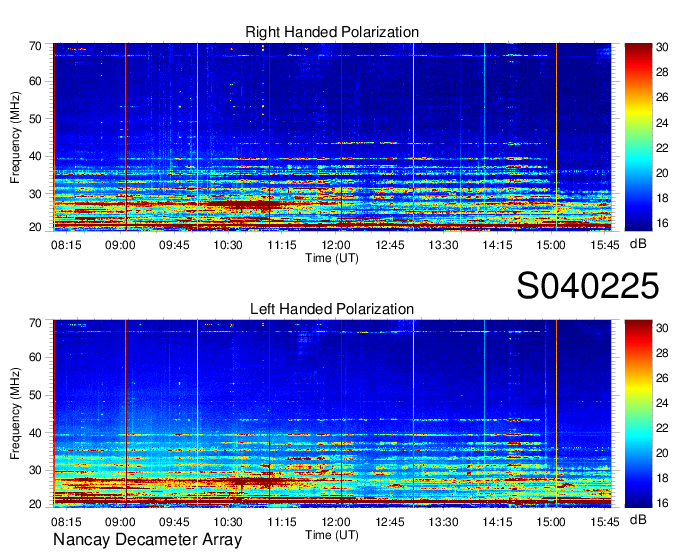The image size is (680, 552).
Task: Click the 09:45 tick on the bottom time axis
Action: [174, 522]
